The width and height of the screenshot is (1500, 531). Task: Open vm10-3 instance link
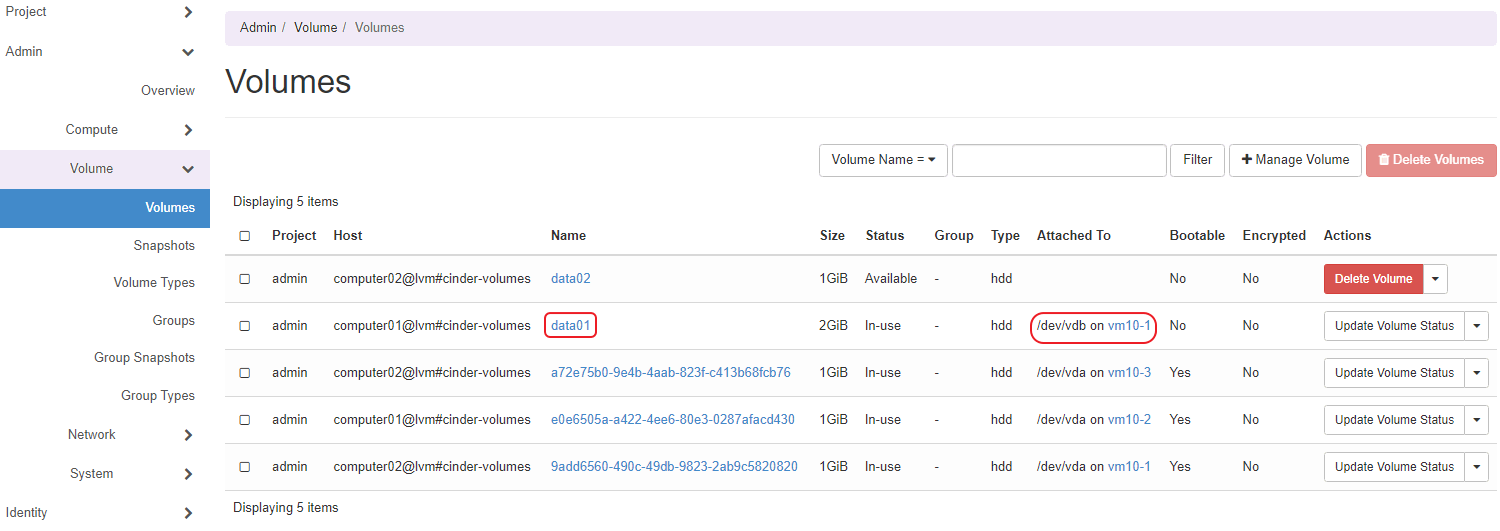1129,373
